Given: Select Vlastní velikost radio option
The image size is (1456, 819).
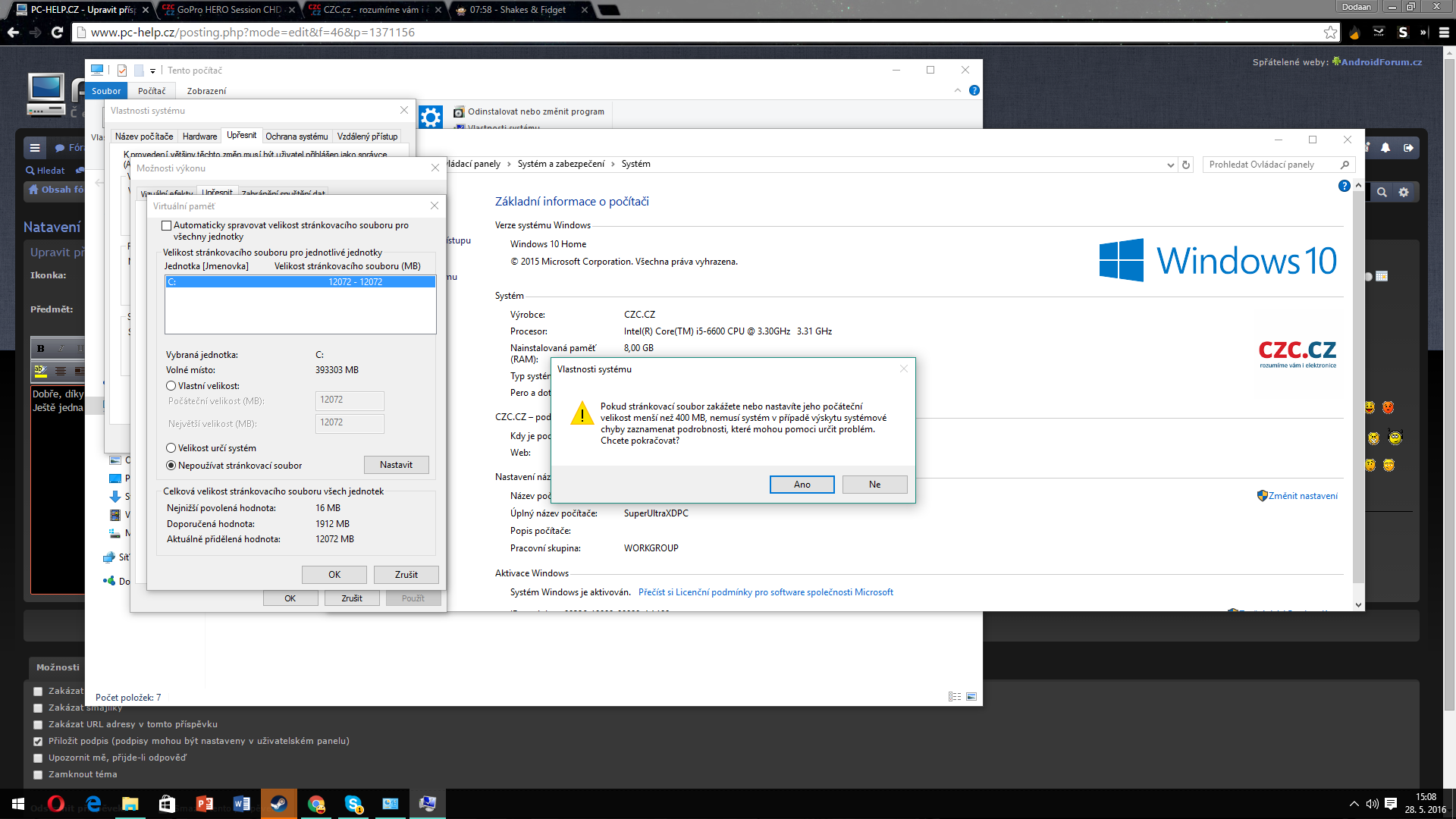Looking at the screenshot, I should pos(171,386).
